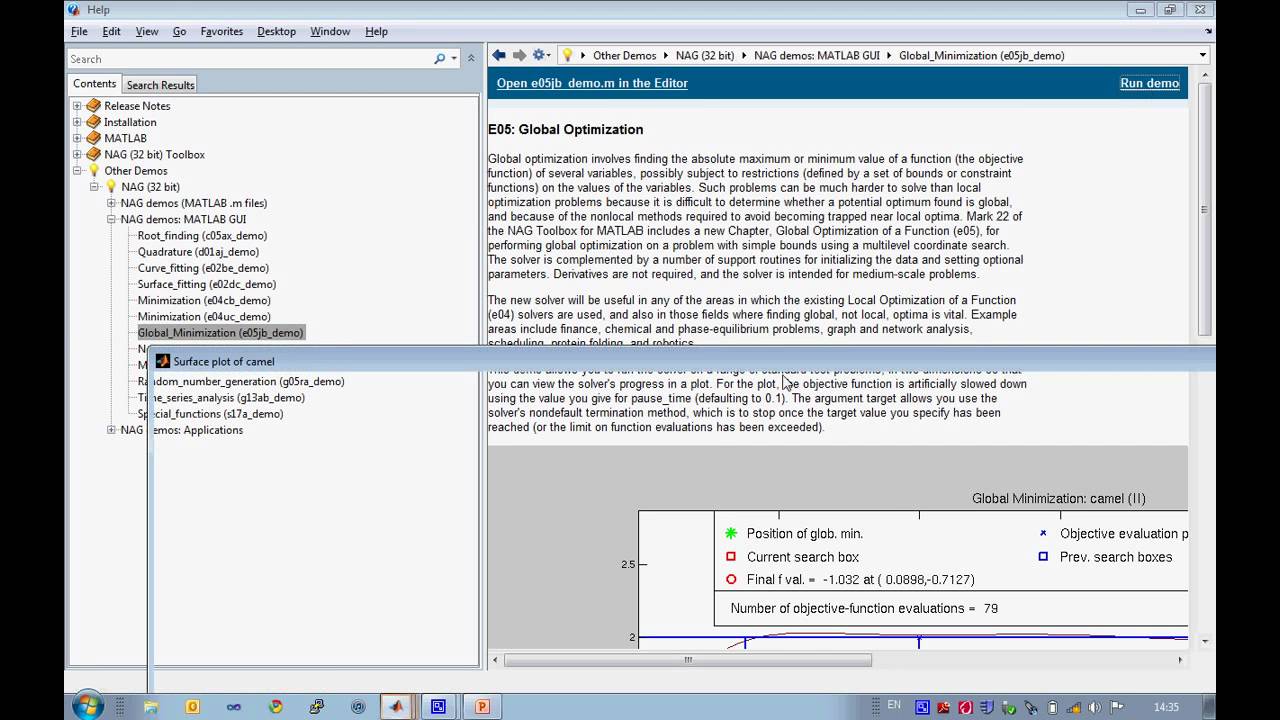Click Open e05jb_demo.m in the Editor link
The width and height of the screenshot is (1280, 720).
pyautogui.click(x=592, y=83)
